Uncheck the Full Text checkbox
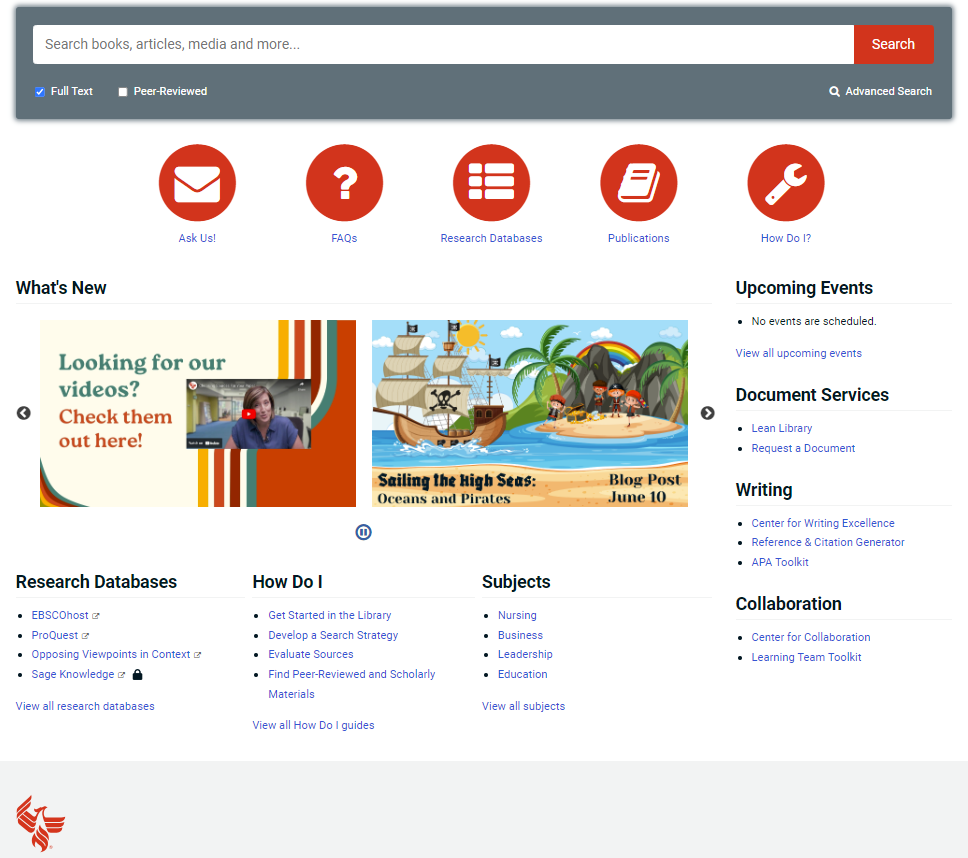Viewport: 968px width, 858px height. [39, 91]
